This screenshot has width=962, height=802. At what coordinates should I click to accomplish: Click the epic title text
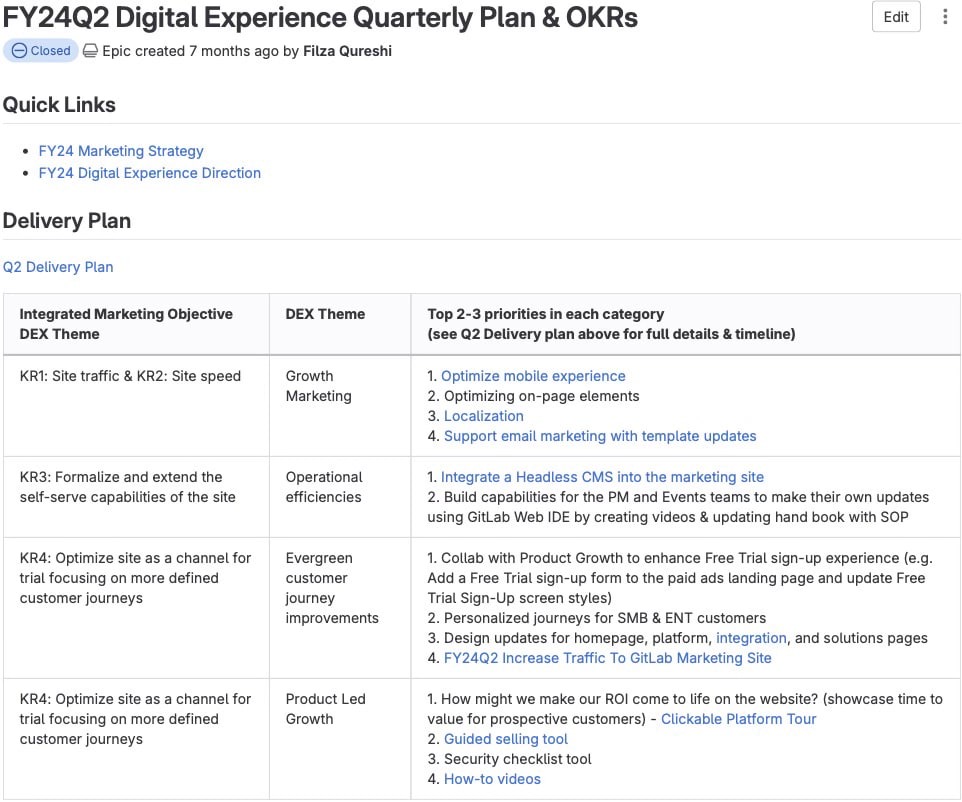pyautogui.click(x=320, y=18)
